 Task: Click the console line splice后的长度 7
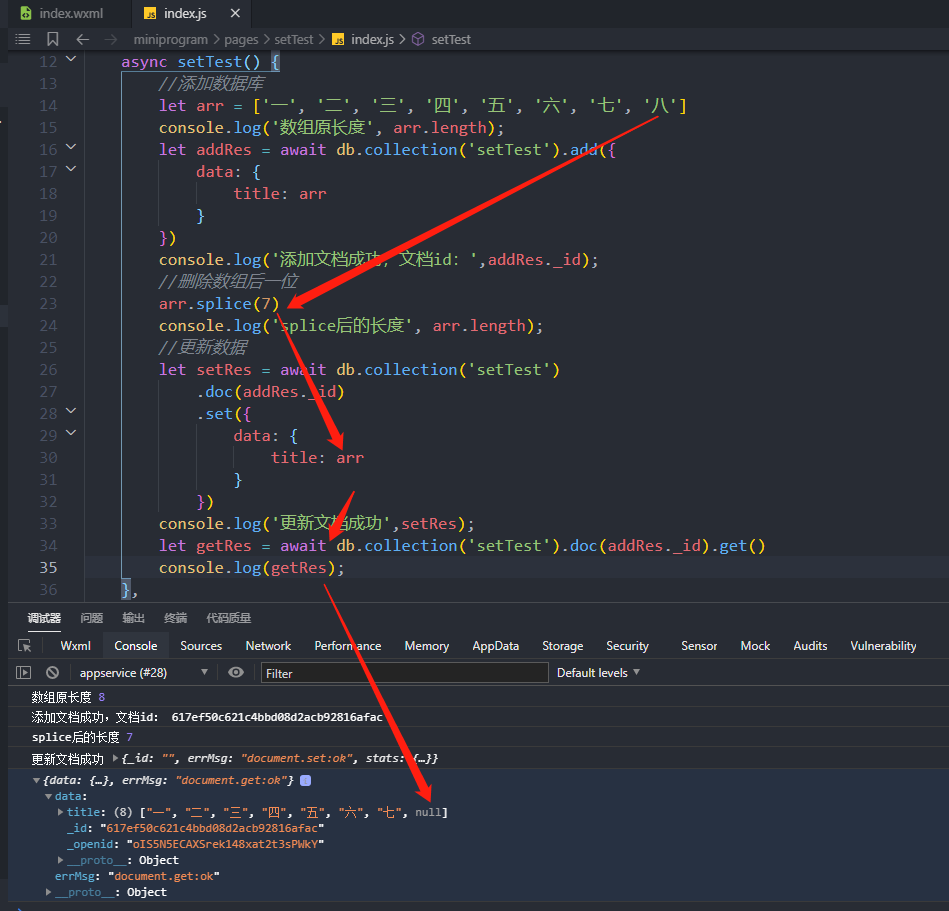click(82, 737)
